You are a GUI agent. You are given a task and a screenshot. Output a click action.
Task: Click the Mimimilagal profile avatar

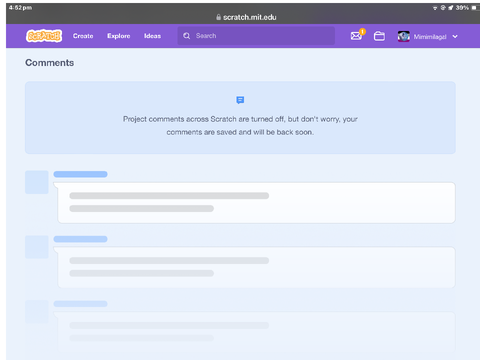click(x=404, y=36)
